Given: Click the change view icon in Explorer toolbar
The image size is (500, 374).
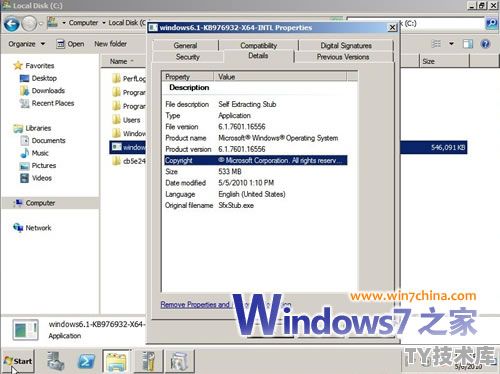Looking at the screenshot, I should coord(436,44).
